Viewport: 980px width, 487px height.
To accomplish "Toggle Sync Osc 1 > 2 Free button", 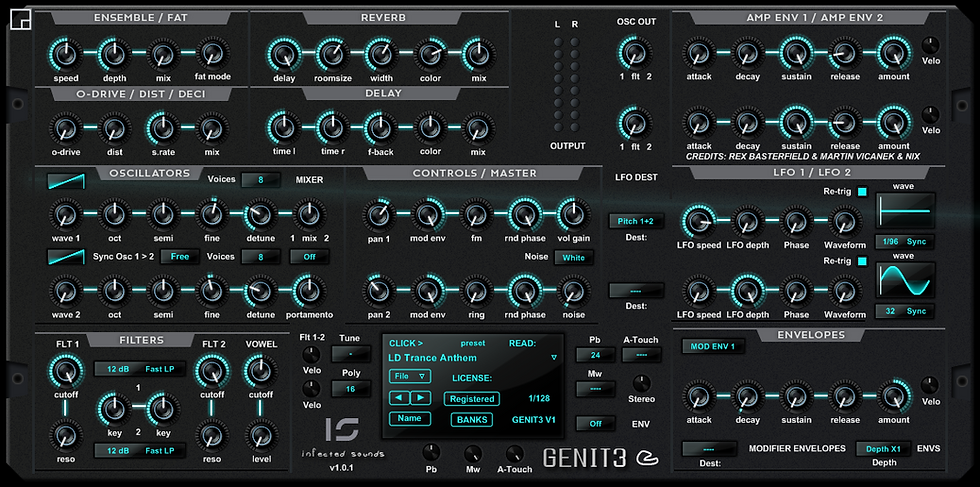I will [180, 256].
